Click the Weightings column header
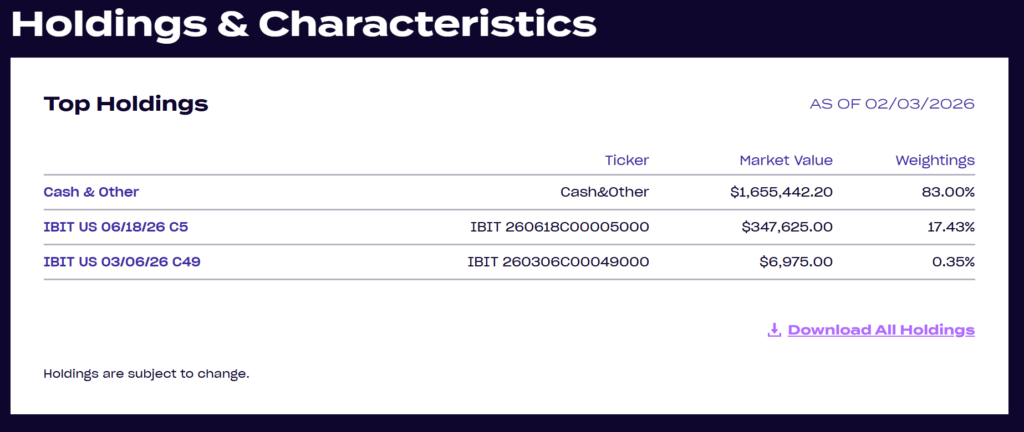Image resolution: width=1024 pixels, height=432 pixels. point(935,160)
